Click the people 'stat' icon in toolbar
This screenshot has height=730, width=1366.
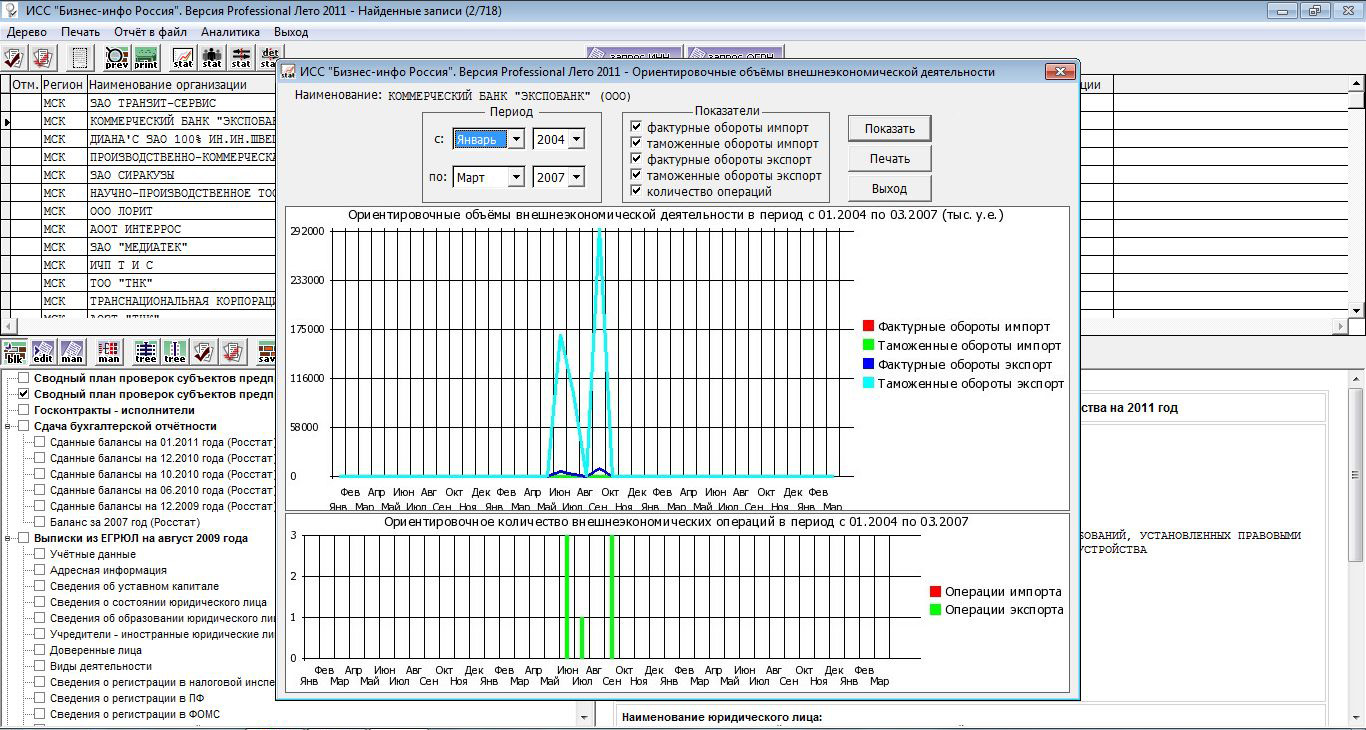tap(212, 57)
